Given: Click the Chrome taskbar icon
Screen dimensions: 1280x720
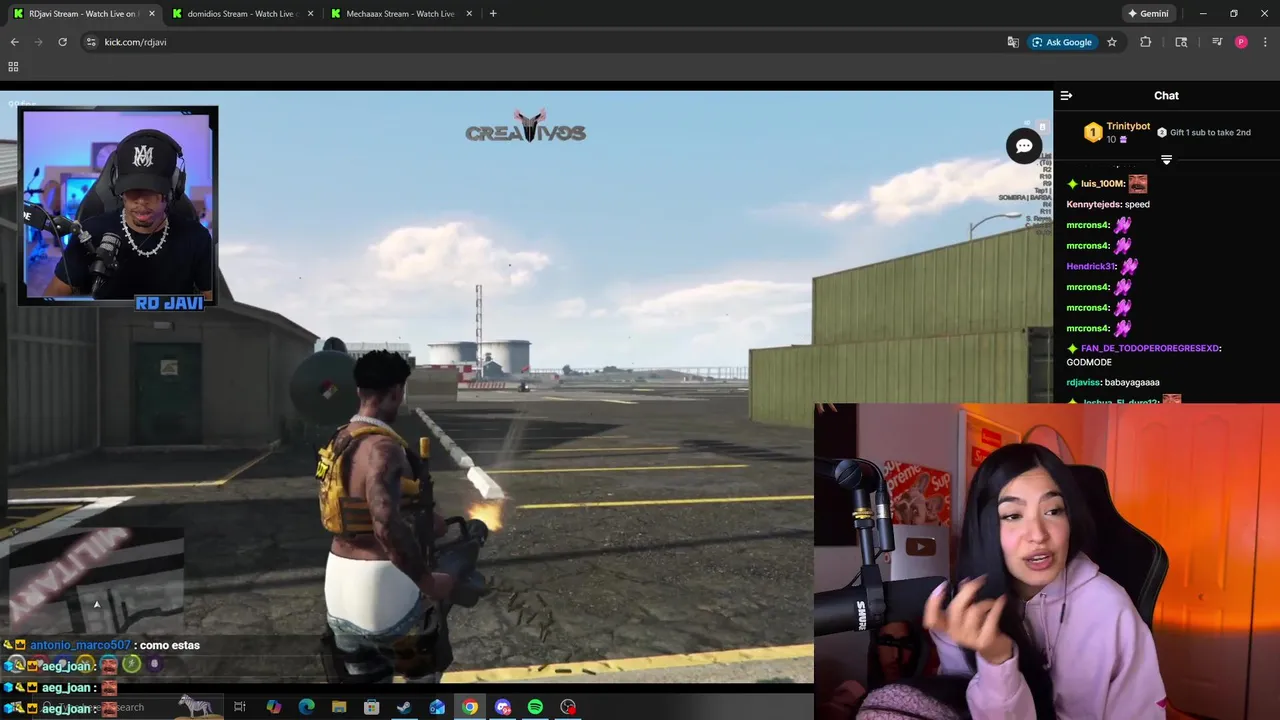Looking at the screenshot, I should click(x=470, y=707).
